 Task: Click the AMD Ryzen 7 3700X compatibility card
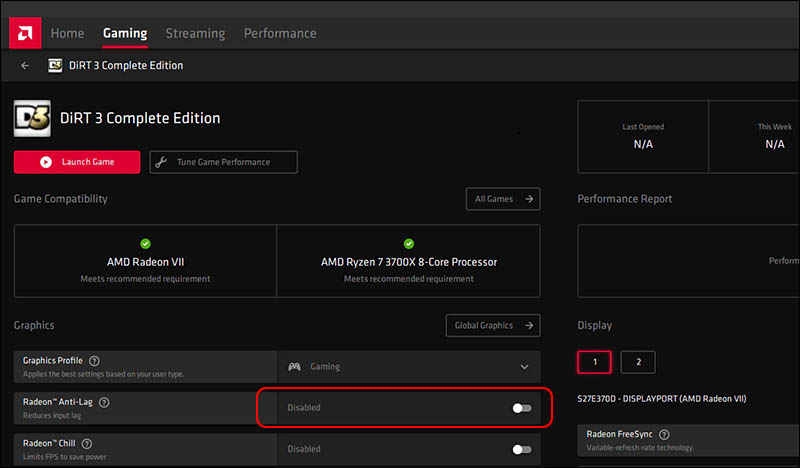pyautogui.click(x=409, y=261)
